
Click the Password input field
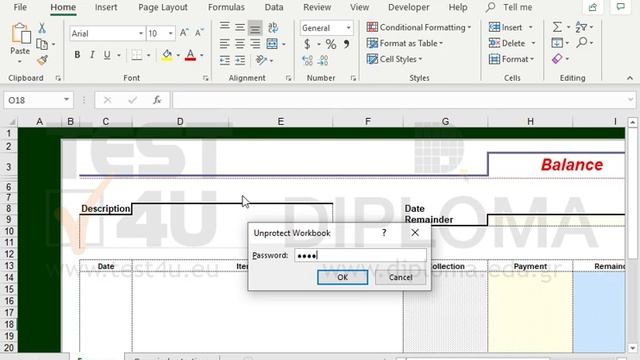(360, 256)
